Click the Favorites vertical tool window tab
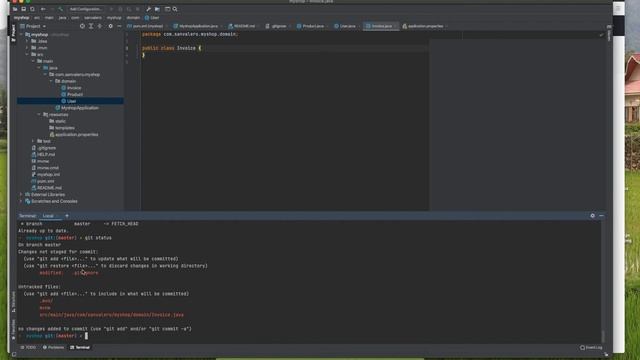 pos(13,329)
